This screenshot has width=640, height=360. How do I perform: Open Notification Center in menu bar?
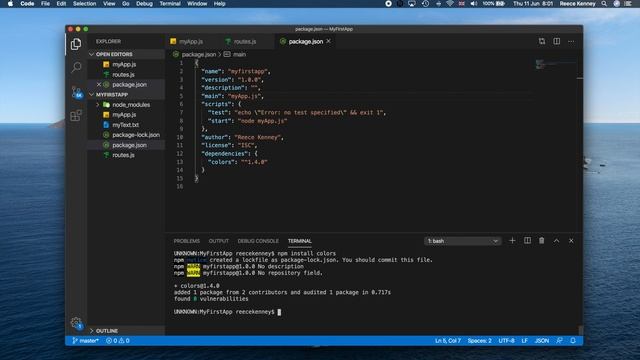(628, 4)
